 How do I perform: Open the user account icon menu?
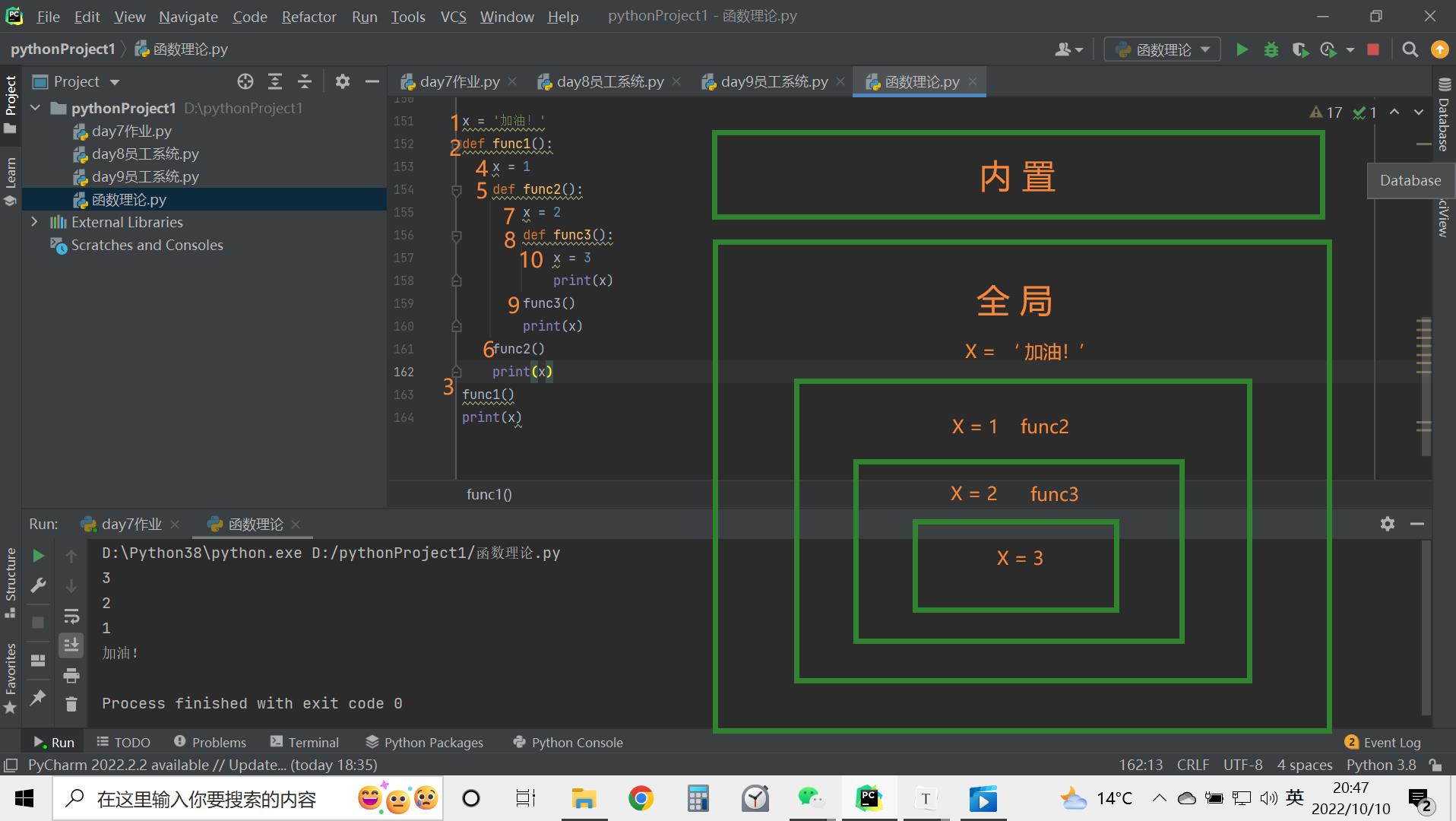pyautogui.click(x=1068, y=49)
